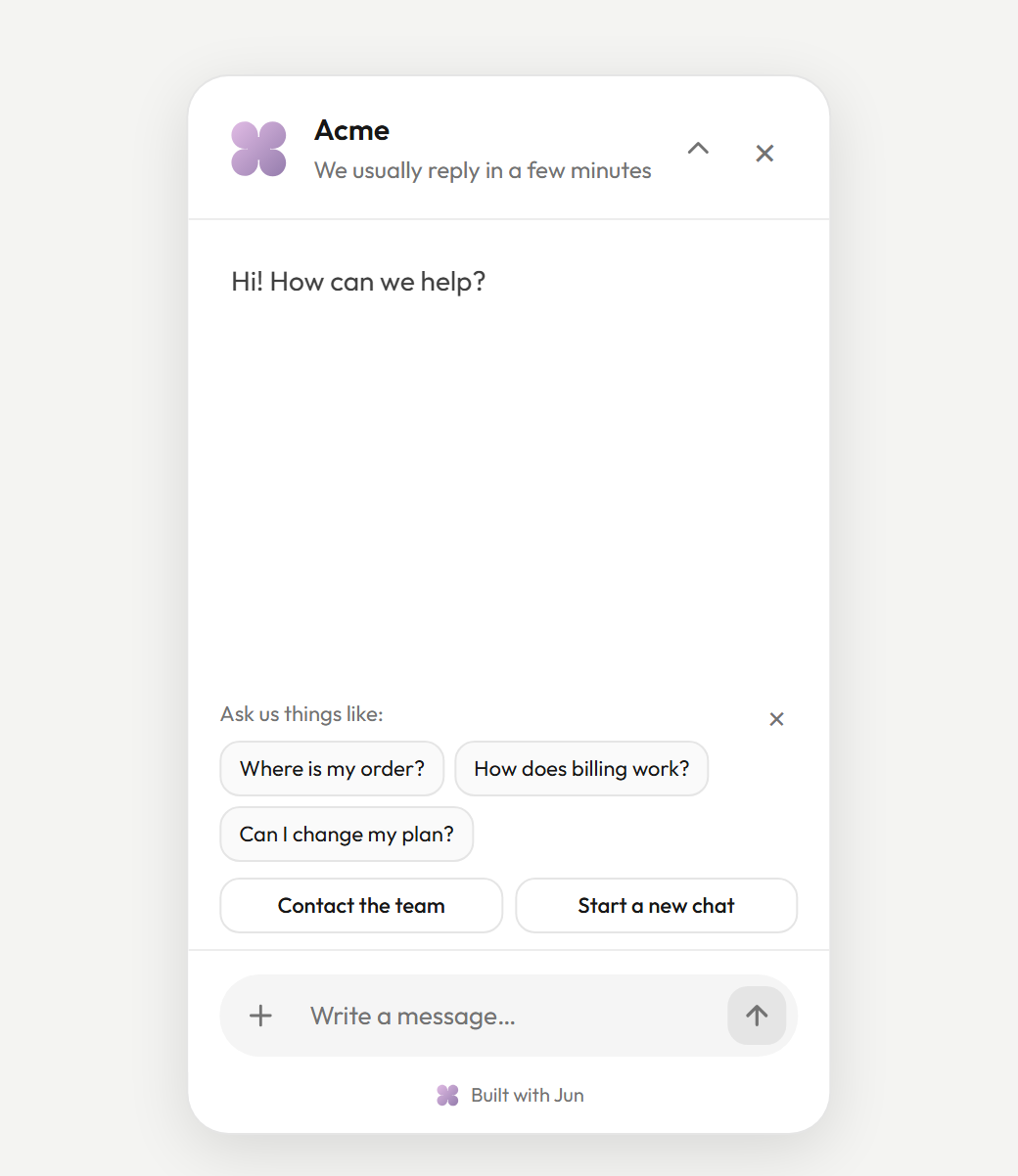Click the small Jun logo in the footer
1018x1176 pixels.
coord(447,1096)
